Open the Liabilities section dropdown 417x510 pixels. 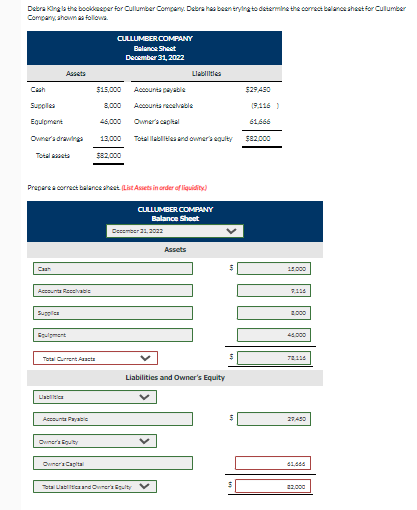[95, 397]
